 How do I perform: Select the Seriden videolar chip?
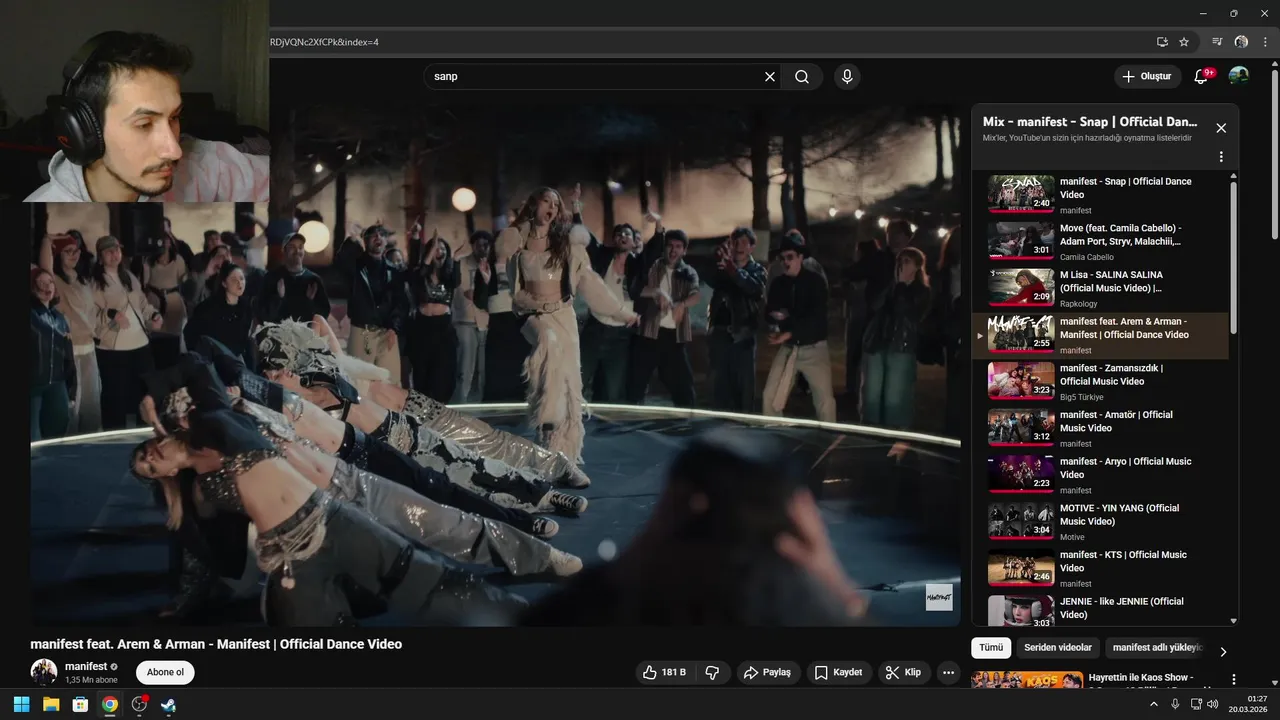pos(1058,648)
